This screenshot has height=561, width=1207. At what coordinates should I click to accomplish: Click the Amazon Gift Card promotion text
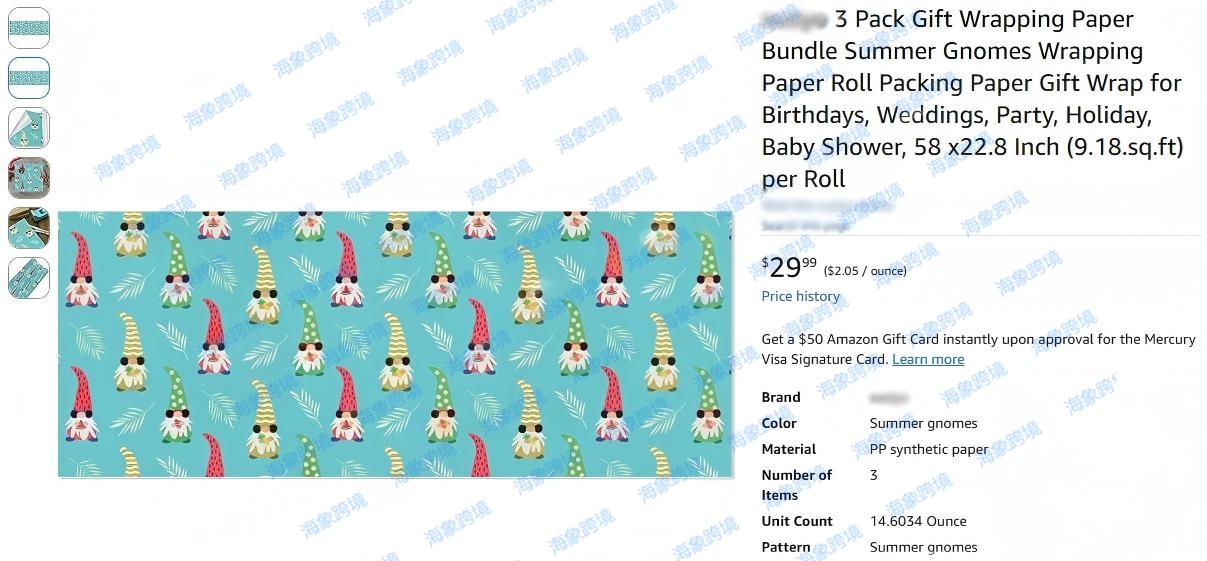click(x=978, y=349)
